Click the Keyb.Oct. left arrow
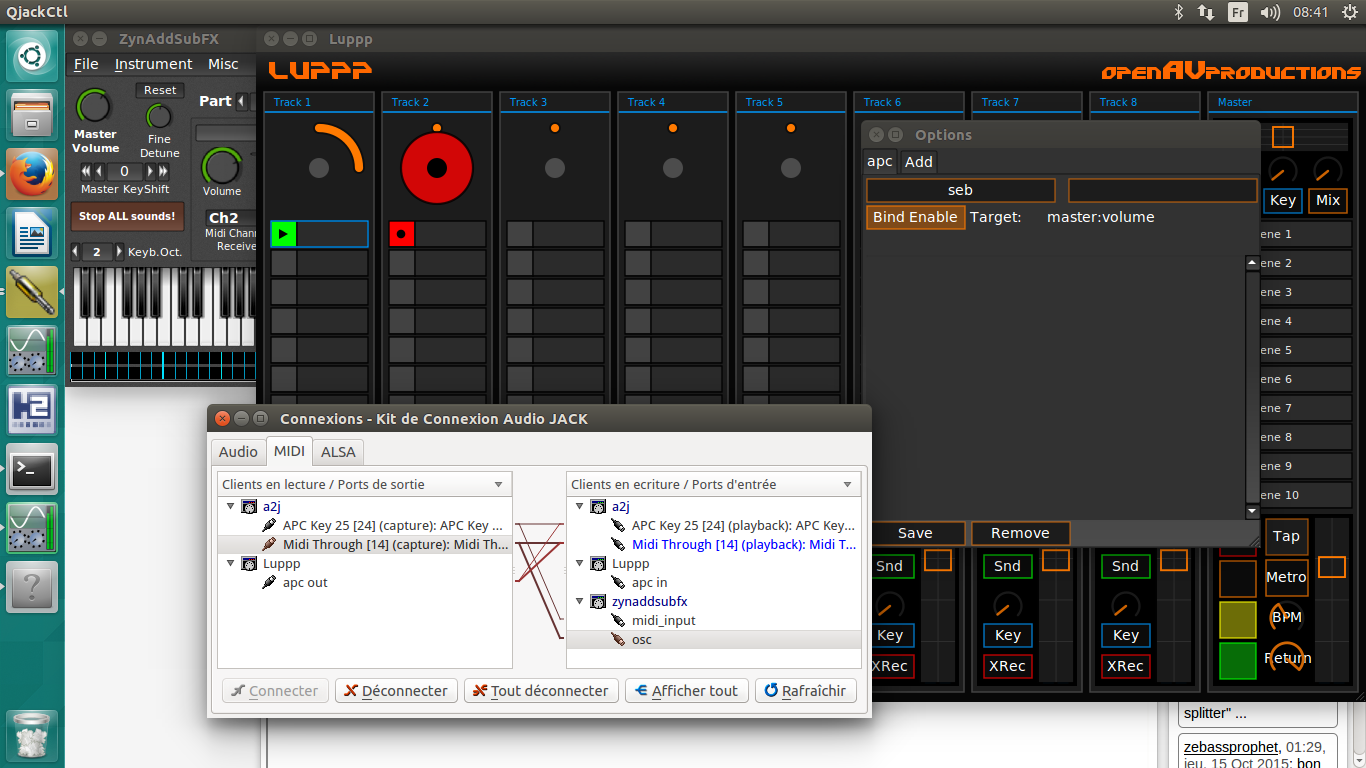 point(75,252)
